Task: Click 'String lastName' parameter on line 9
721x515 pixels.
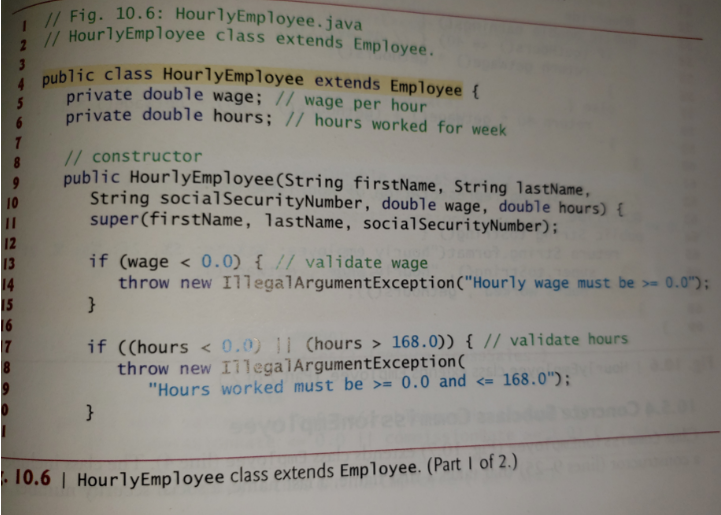Action: 519,188
